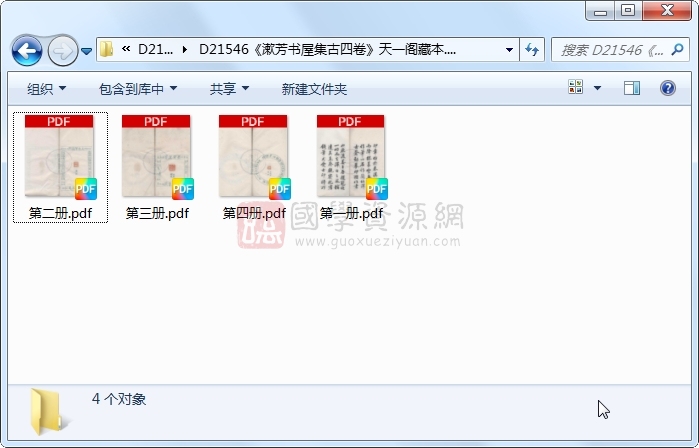This screenshot has width=699, height=448.
Task: Click the folder icon in address bar
Action: tap(106, 49)
